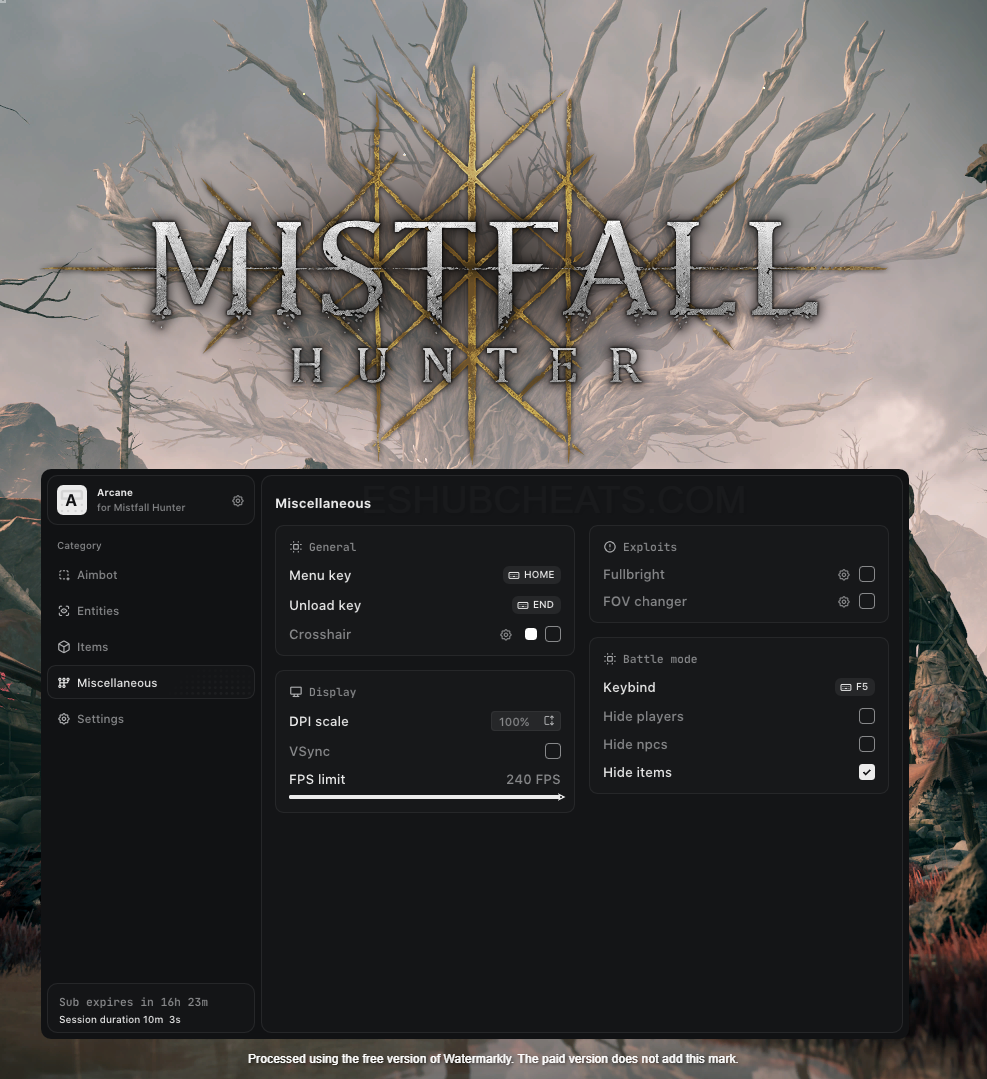The width and height of the screenshot is (987, 1079).
Task: Rebind the Battle mode F5 keybind
Action: pos(855,687)
